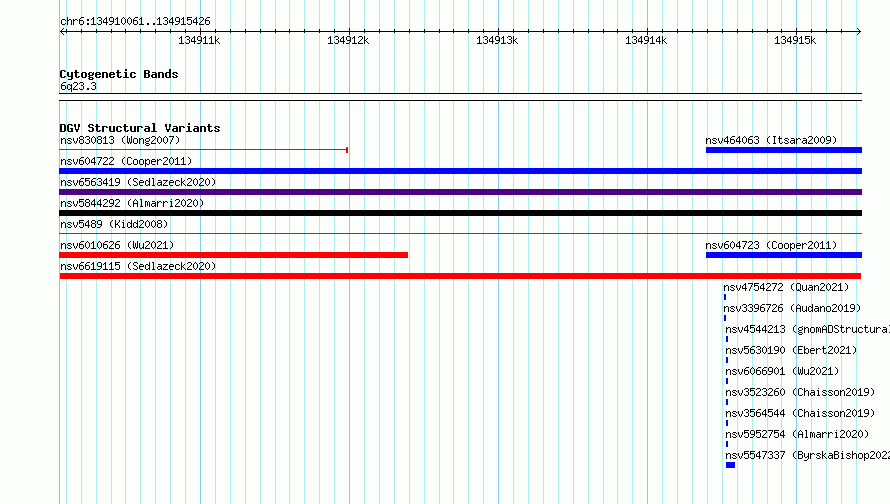
Task: Click the long blue nsv604722 variant bar
Action: (460, 171)
